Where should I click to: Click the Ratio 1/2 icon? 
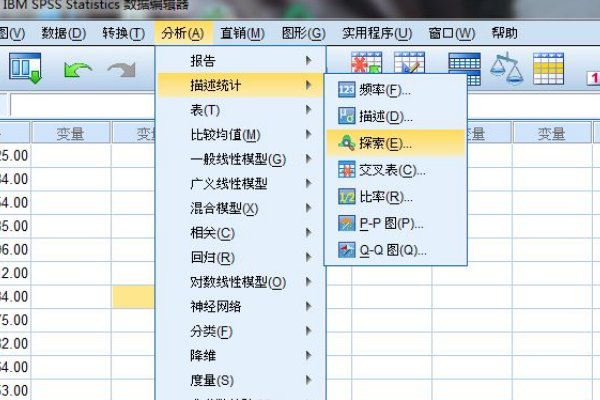coord(347,196)
